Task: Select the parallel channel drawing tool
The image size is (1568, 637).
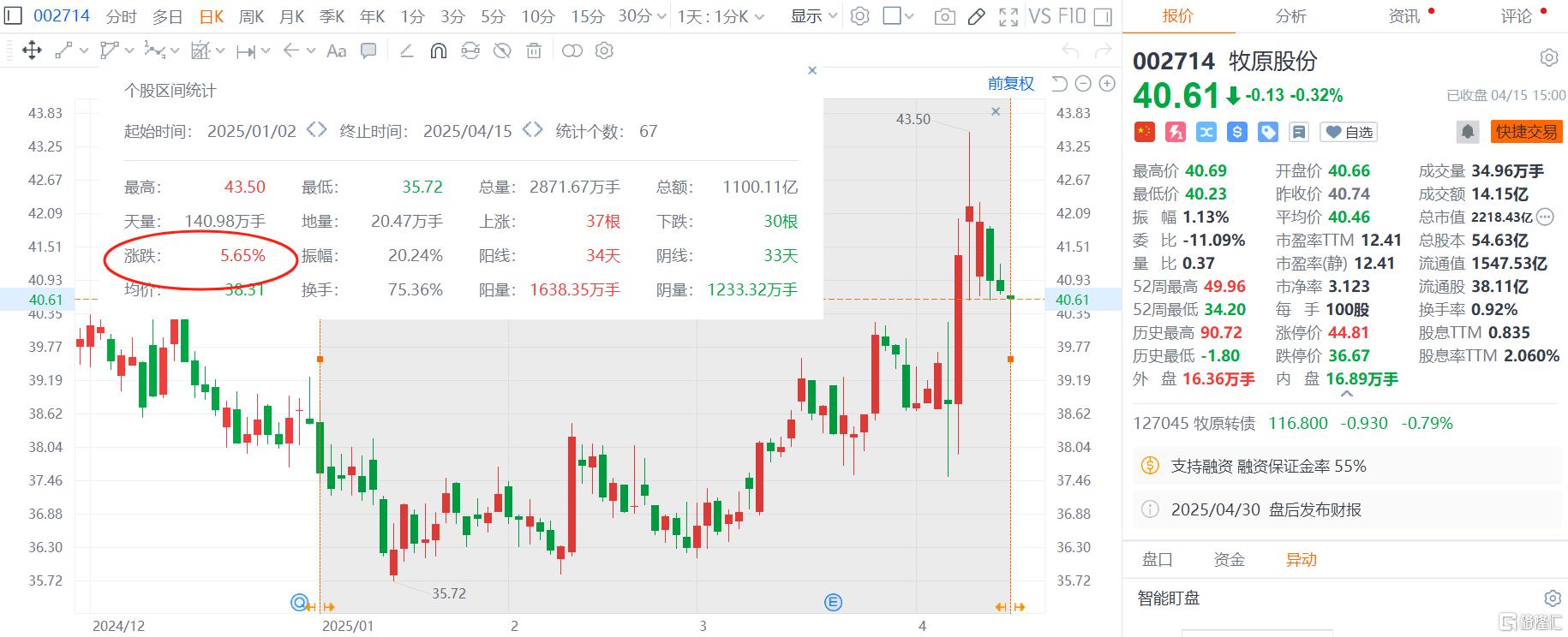Action: pyautogui.click(x=109, y=51)
